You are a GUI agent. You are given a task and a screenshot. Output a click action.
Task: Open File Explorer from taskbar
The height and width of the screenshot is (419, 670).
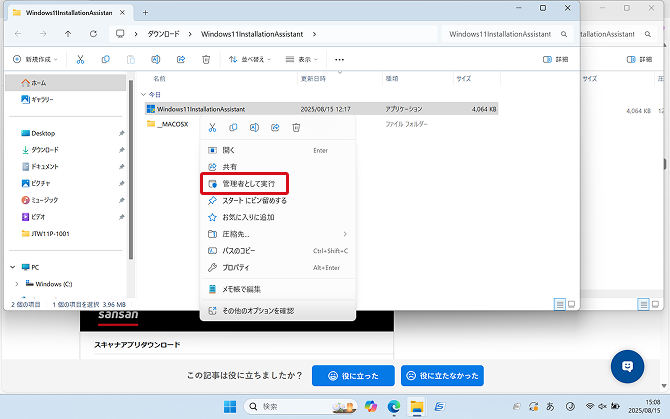pos(417,407)
